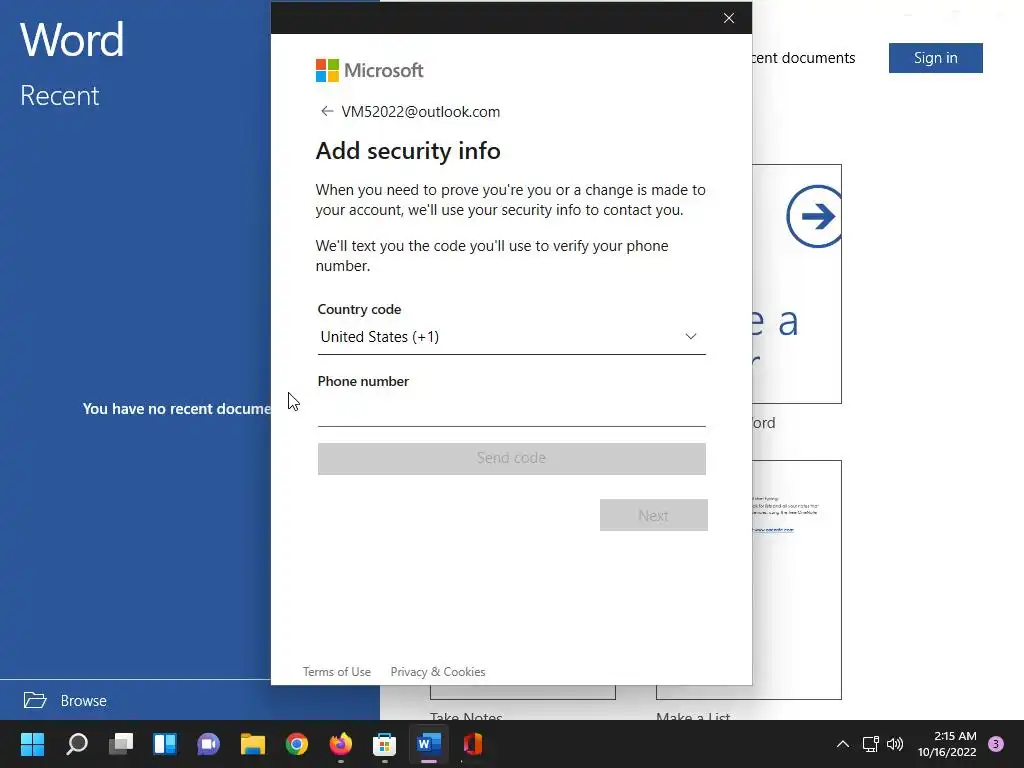This screenshot has height=768, width=1024.
Task: Open the Terms of Use link
Action: pos(336,672)
